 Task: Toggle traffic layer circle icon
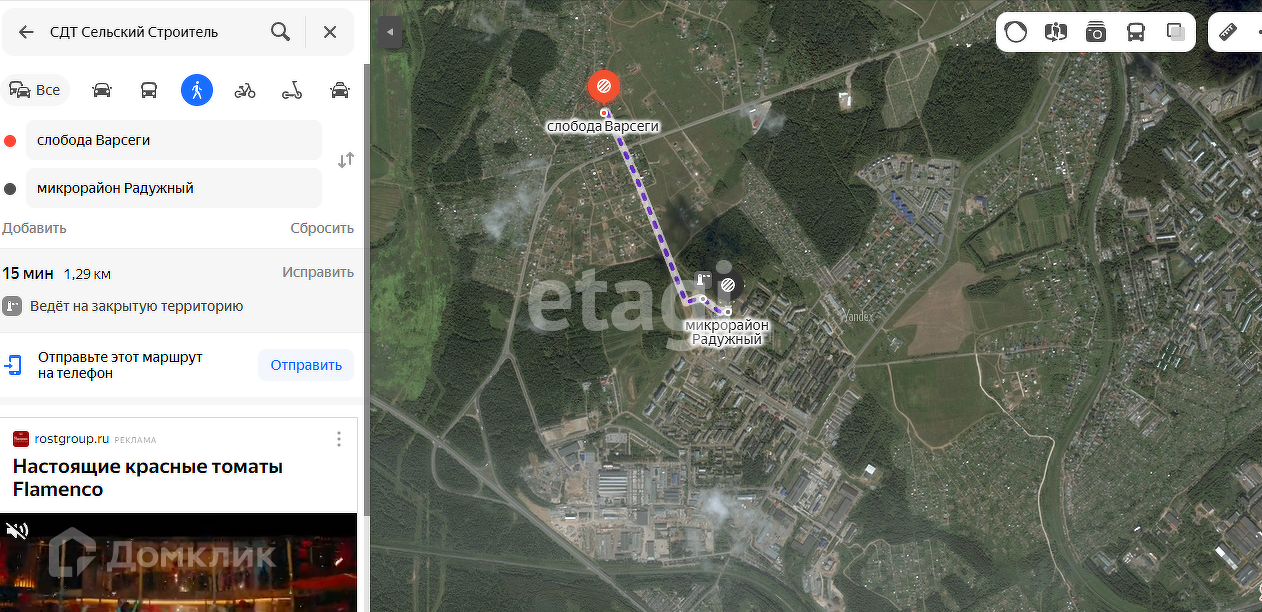coord(1015,32)
